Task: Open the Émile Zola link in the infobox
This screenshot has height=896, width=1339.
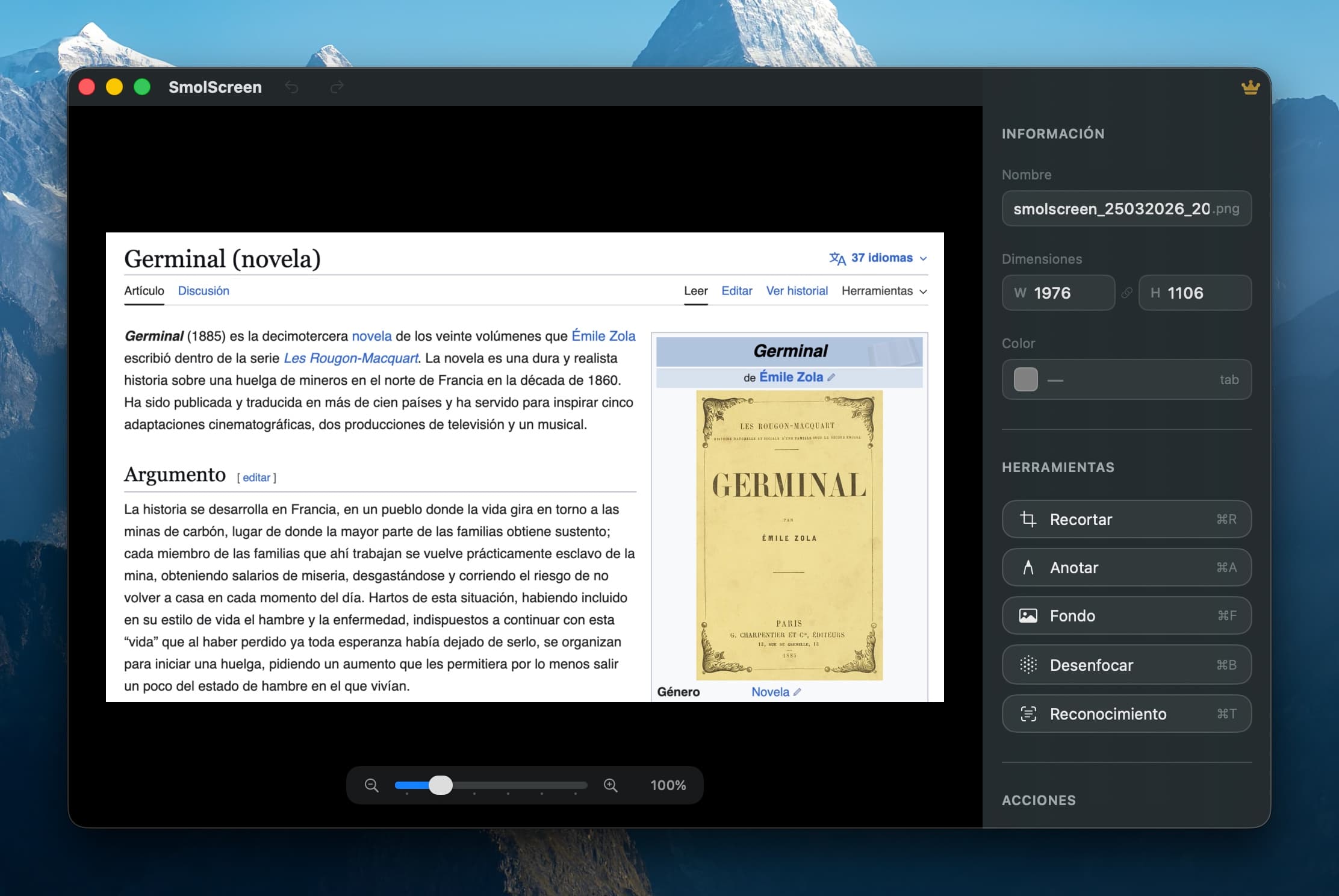Action: [791, 377]
